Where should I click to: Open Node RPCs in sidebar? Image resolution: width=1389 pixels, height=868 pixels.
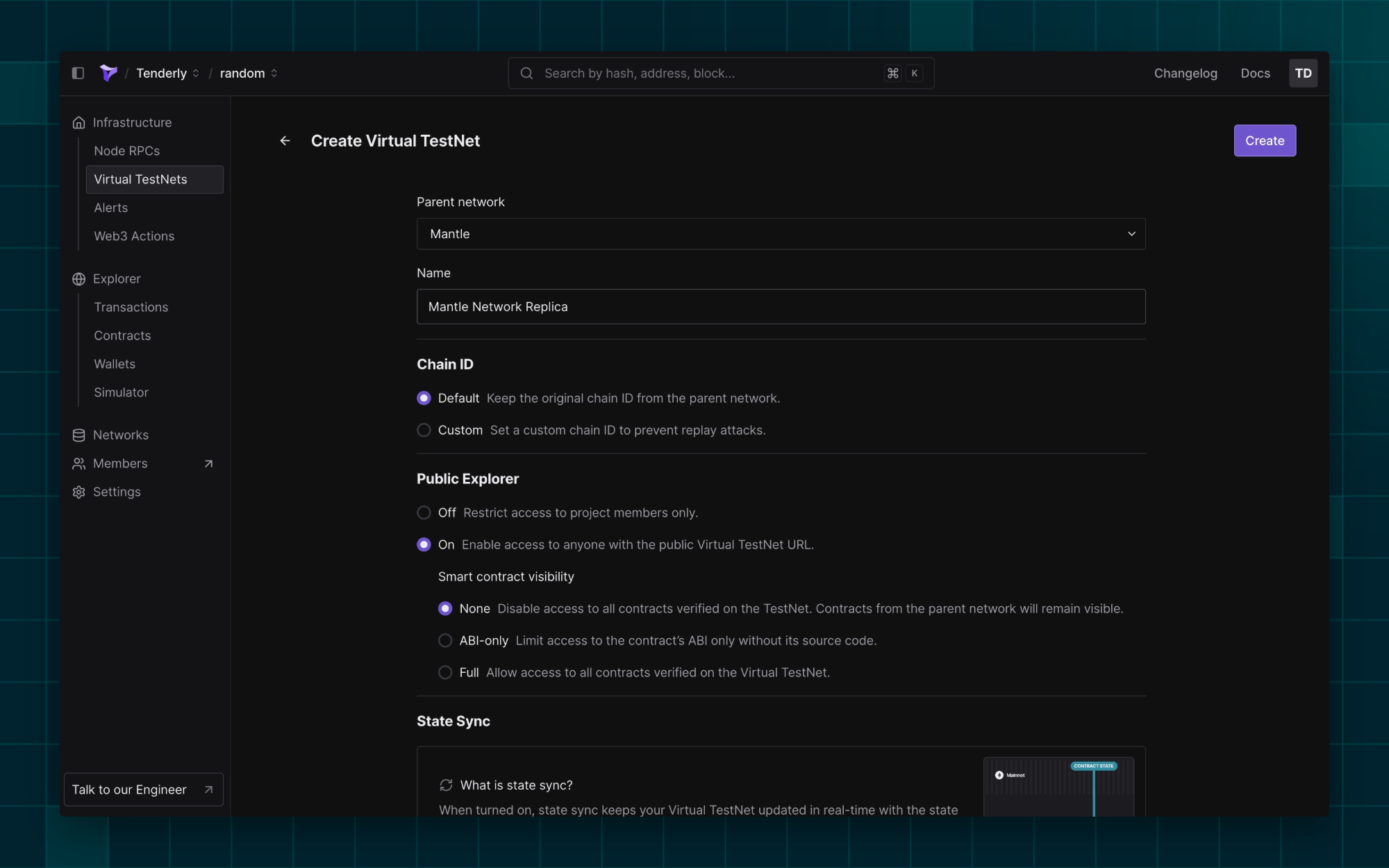(127, 151)
